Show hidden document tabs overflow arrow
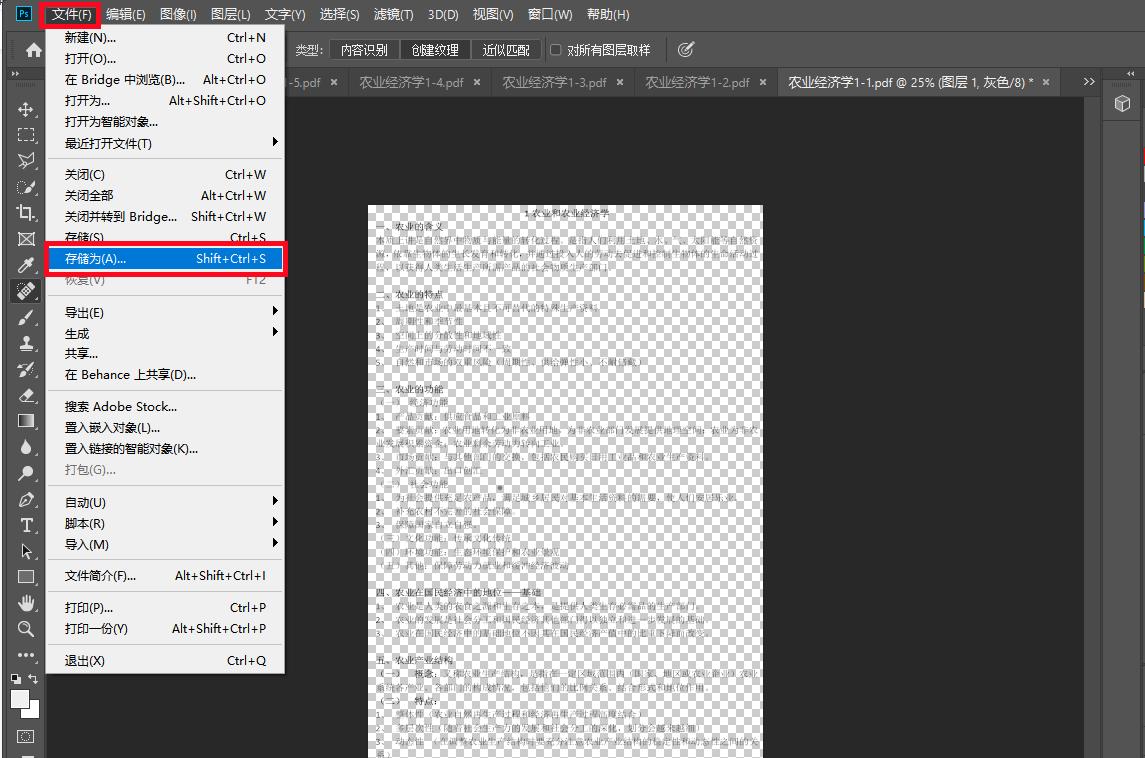This screenshot has height=758, width=1145. coord(1089,82)
